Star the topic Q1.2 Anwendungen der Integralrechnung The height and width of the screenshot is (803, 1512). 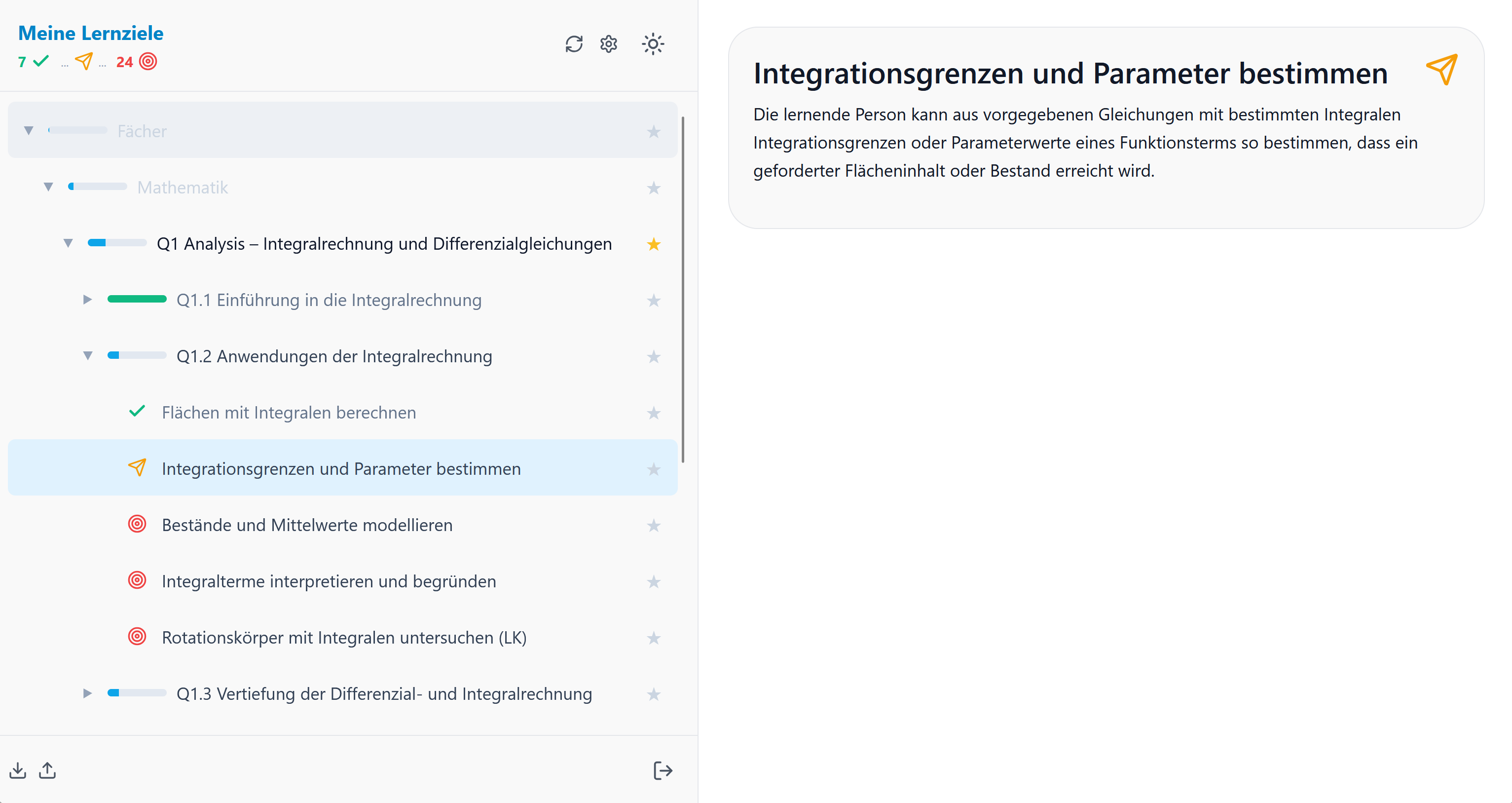point(654,356)
